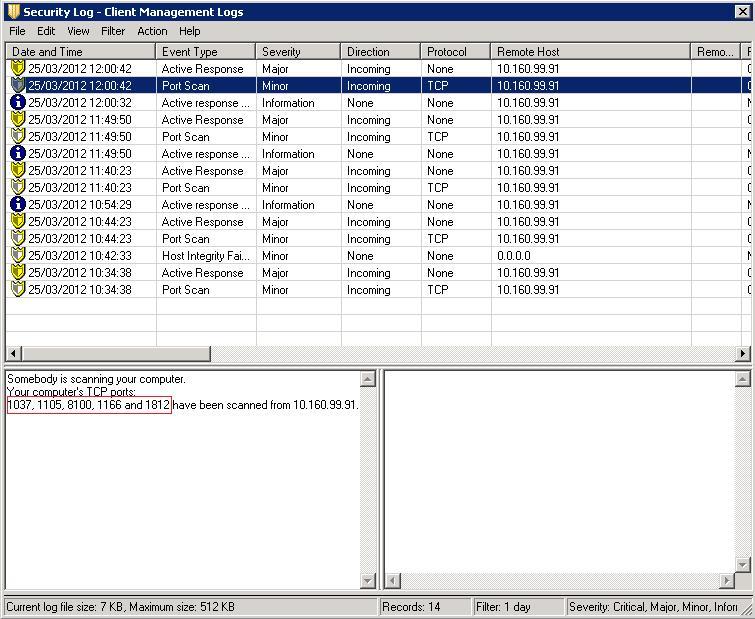Click Major severity in 10:34:38 row
This screenshot has width=755, height=619.
click(x=275, y=272)
